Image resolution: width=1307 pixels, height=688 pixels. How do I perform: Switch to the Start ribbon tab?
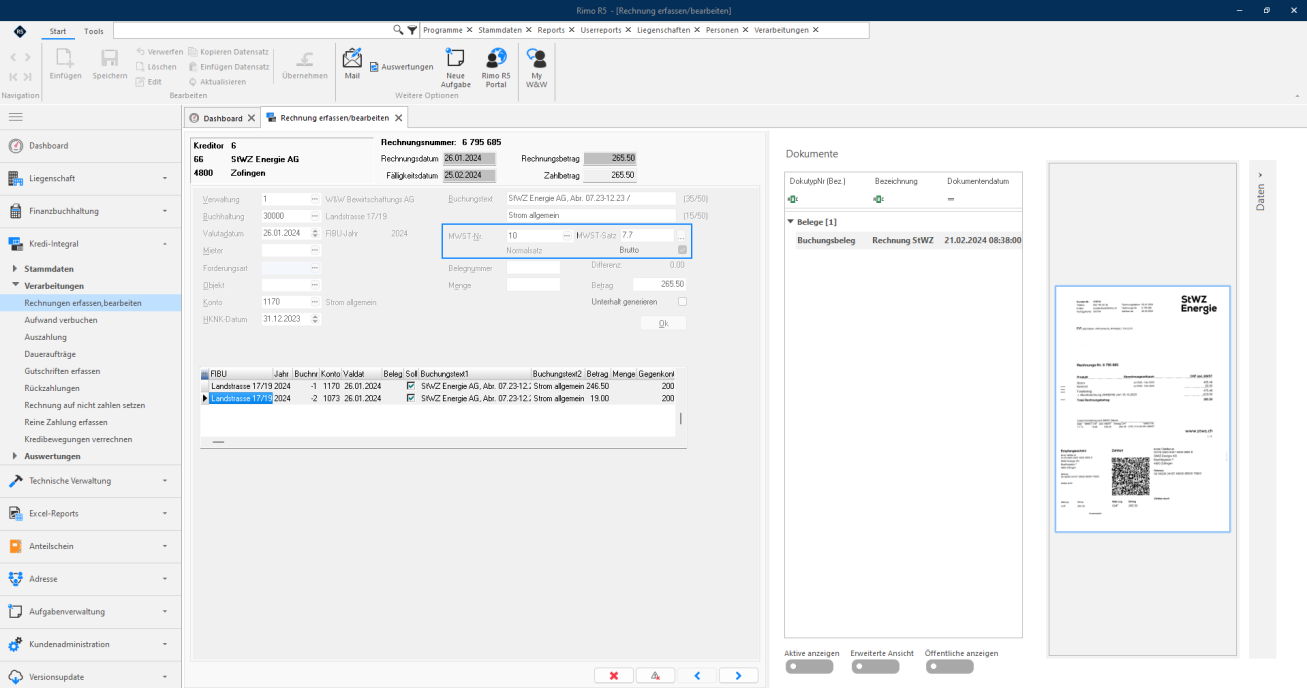click(x=58, y=31)
